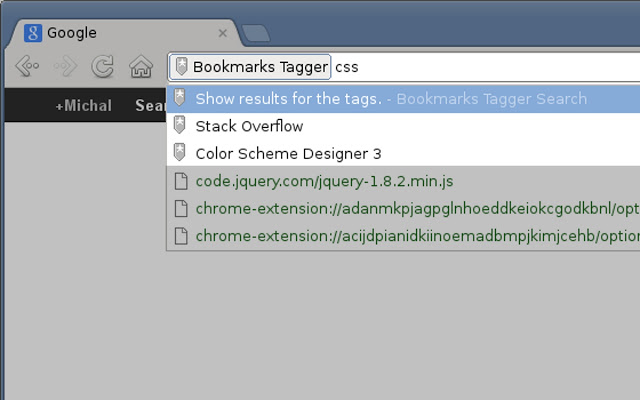Focus the omnibox text 'css'
Viewport: 640px width, 400px height.
347,67
